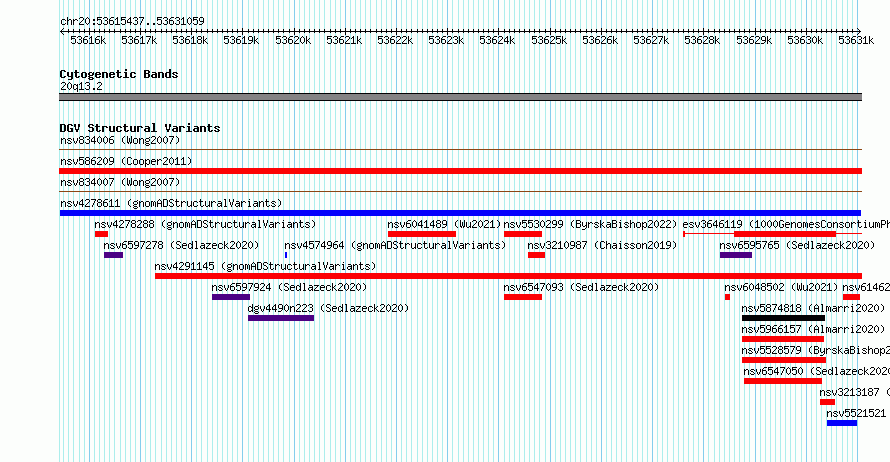The width and height of the screenshot is (890, 462).
Task: Select the small red nsv4278288 feature bar
Action: [101, 234]
